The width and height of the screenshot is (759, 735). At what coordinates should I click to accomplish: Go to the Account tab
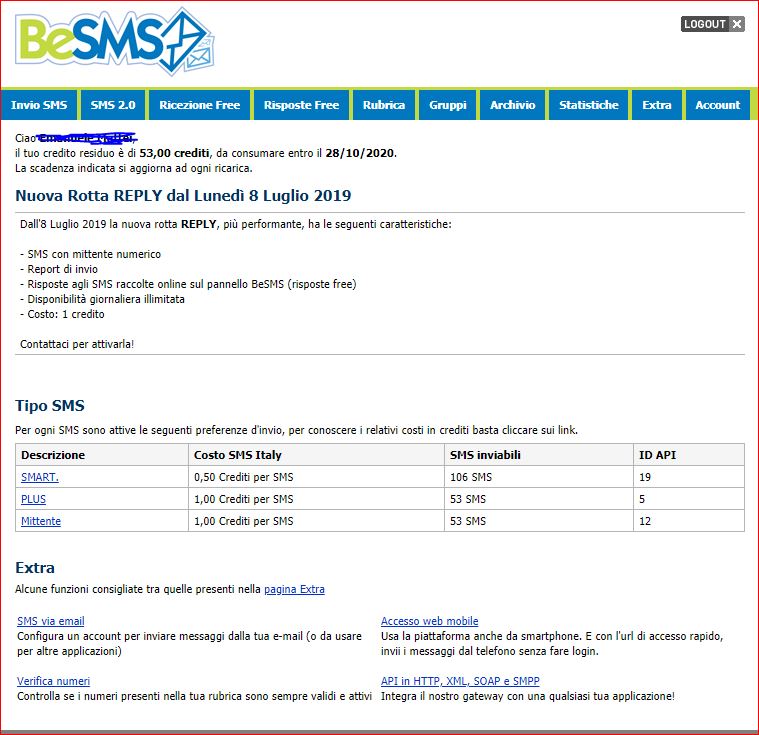[x=717, y=105]
